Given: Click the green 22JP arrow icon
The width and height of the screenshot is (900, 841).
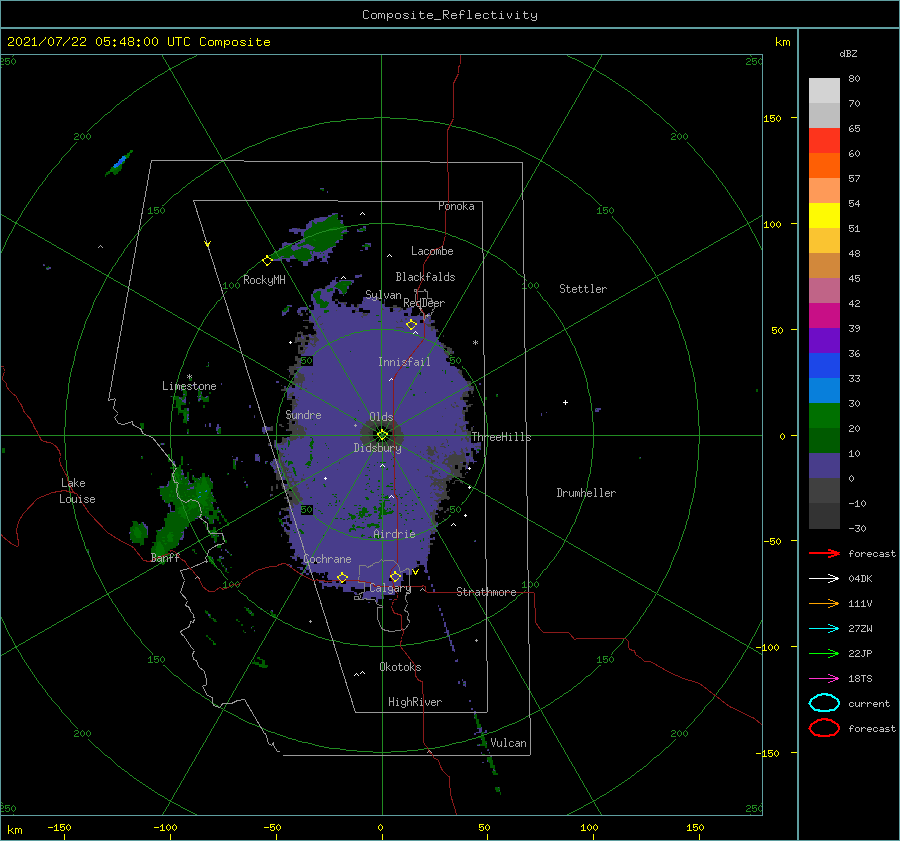Looking at the screenshot, I should pos(824,653).
